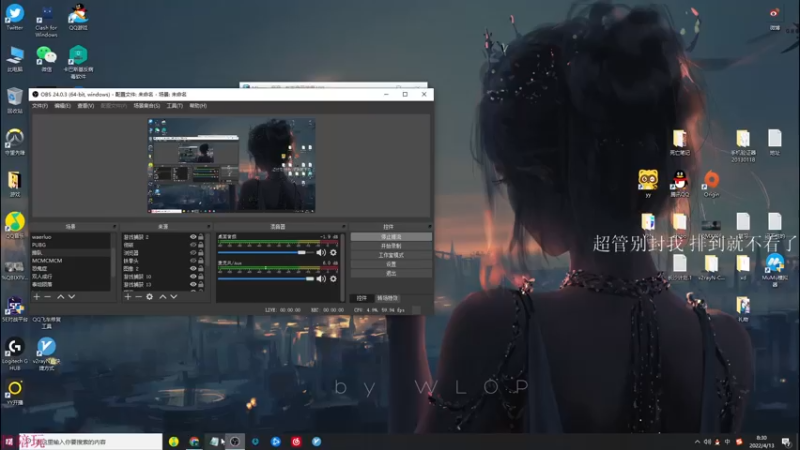
Task: Toggle visibility eye of the topmost source
Action: (193, 237)
